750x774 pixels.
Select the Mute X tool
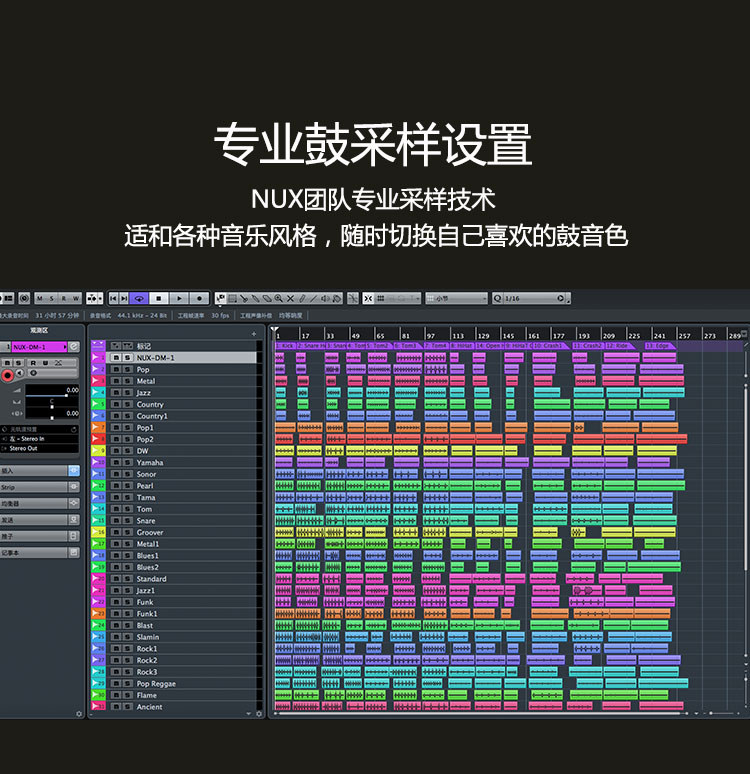(x=291, y=298)
